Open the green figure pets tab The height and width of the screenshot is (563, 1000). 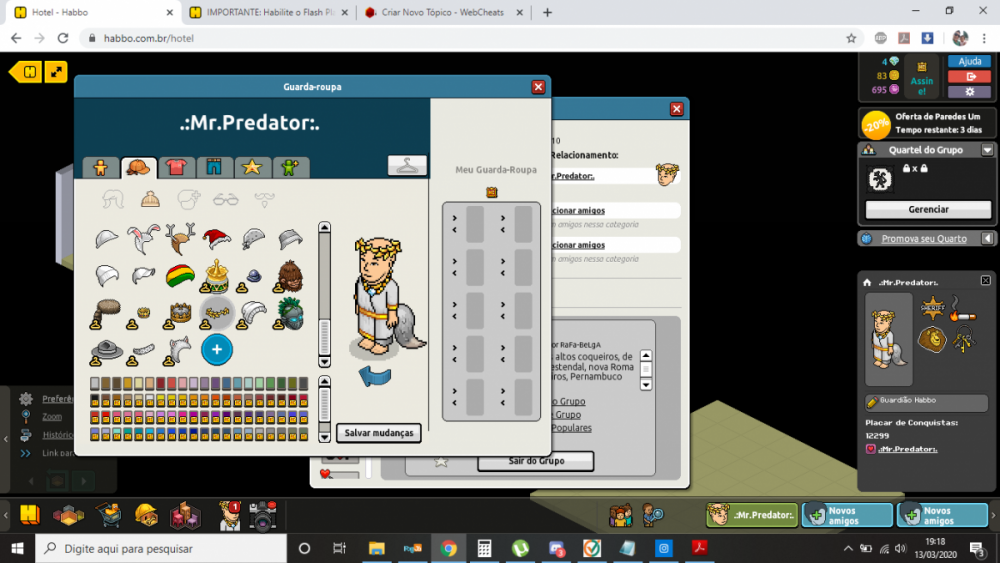click(x=290, y=167)
